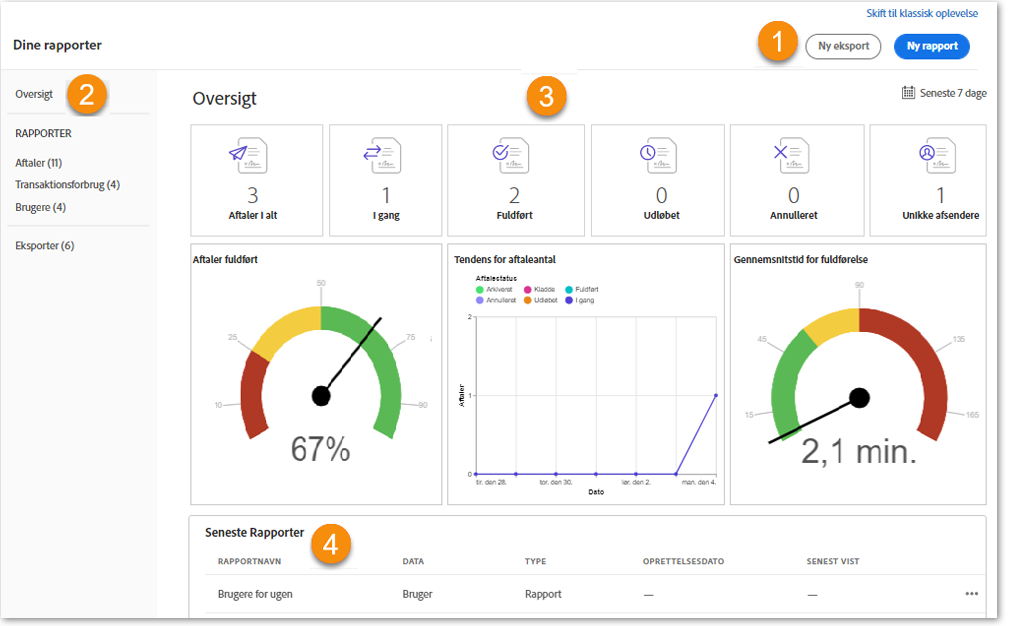The height and width of the screenshot is (626, 1012).
Task: Open the Seneste 7 dage date range selector
Action: 952,93
